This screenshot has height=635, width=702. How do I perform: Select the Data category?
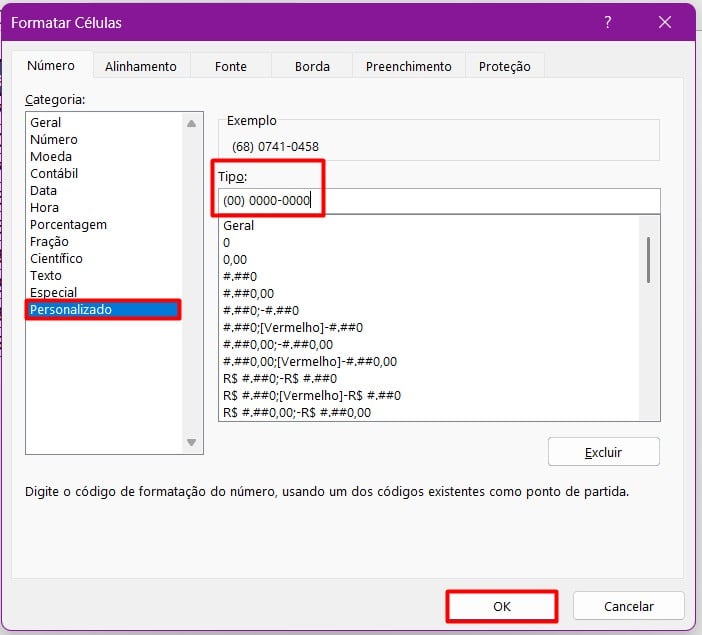click(104, 190)
